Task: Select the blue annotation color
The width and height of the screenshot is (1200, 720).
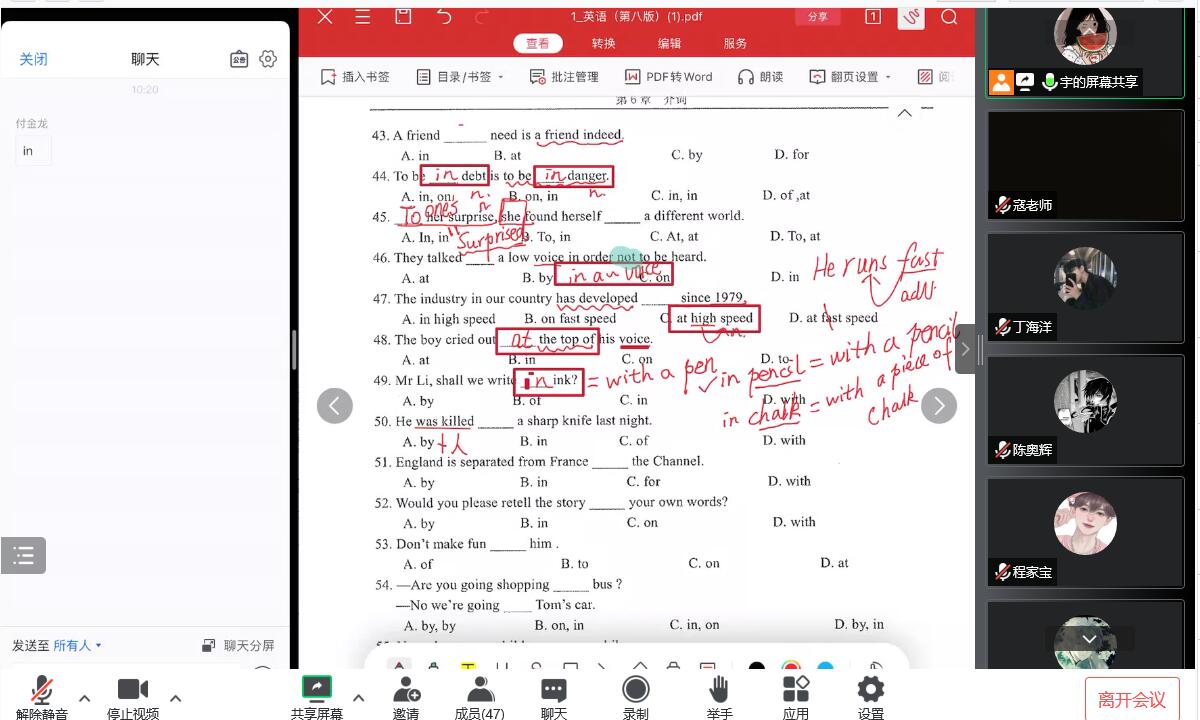Action: click(x=825, y=666)
